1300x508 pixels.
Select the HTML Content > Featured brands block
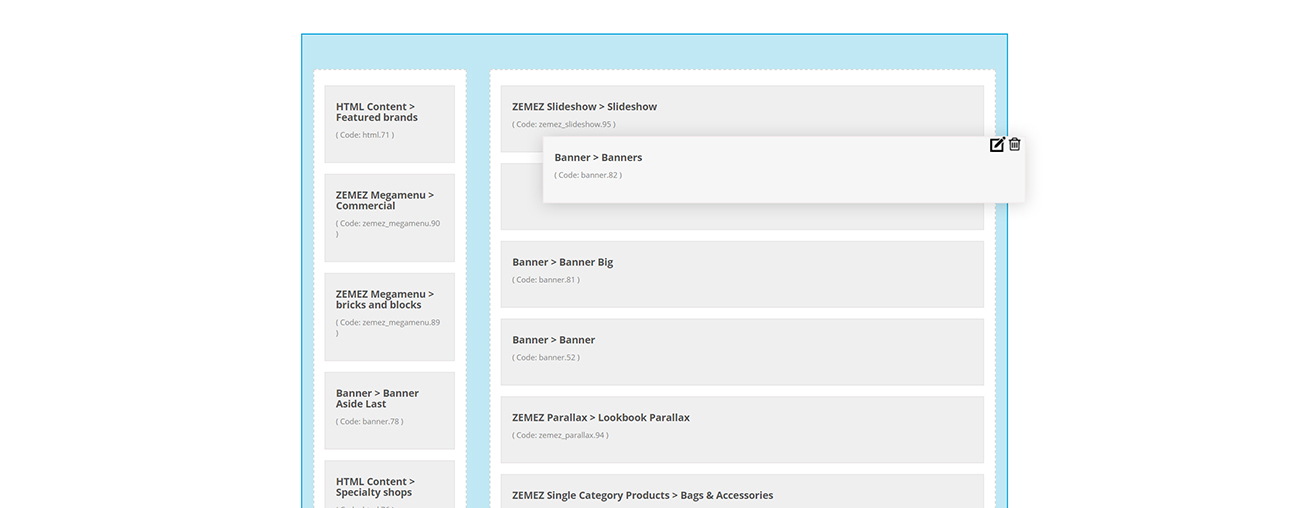(x=389, y=124)
